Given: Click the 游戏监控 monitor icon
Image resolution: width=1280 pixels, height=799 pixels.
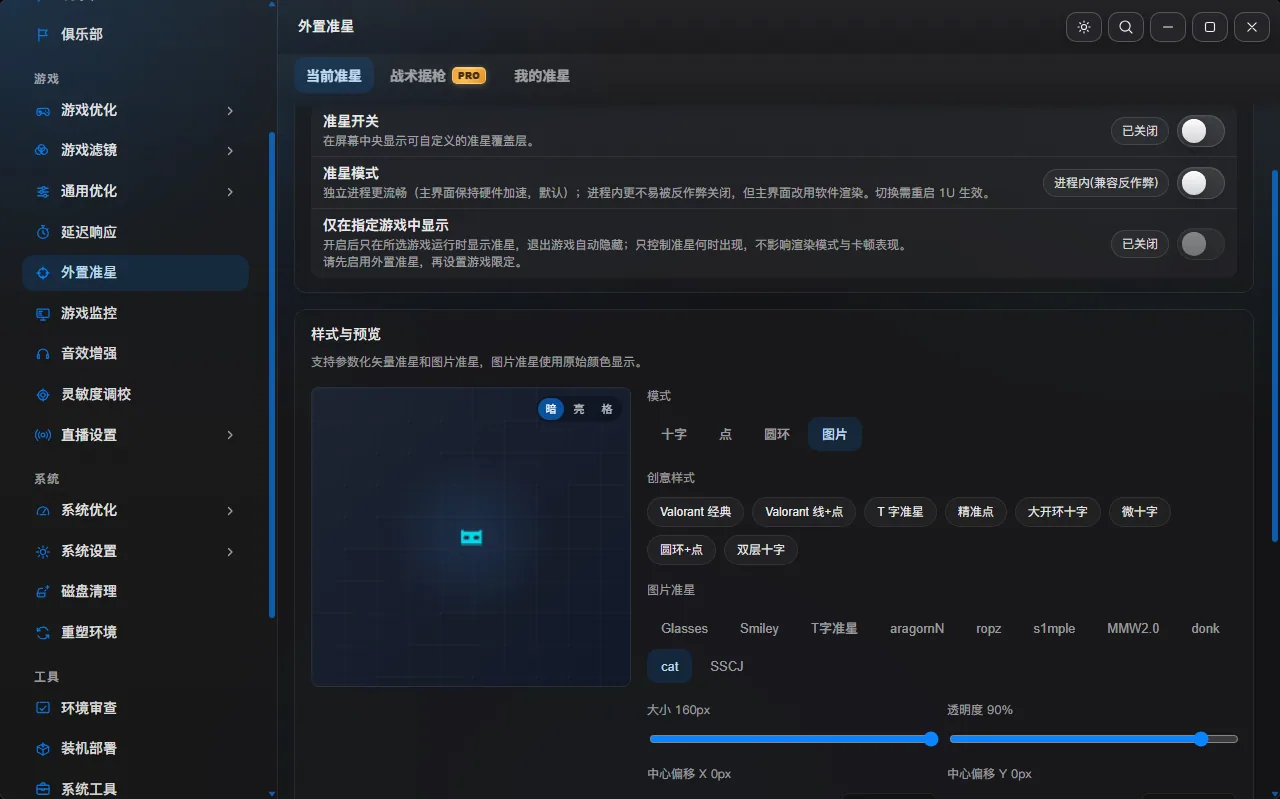Looking at the screenshot, I should coord(43,313).
